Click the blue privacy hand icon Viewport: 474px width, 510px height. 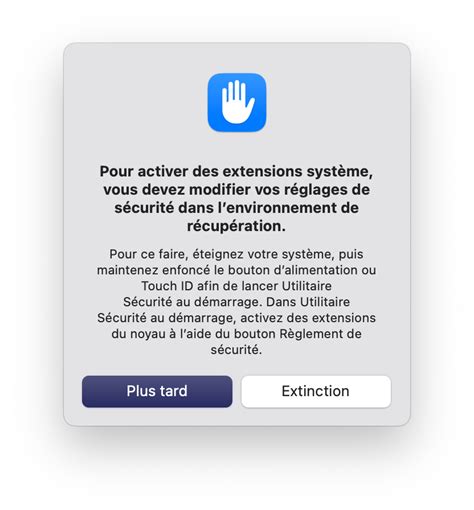(237, 102)
